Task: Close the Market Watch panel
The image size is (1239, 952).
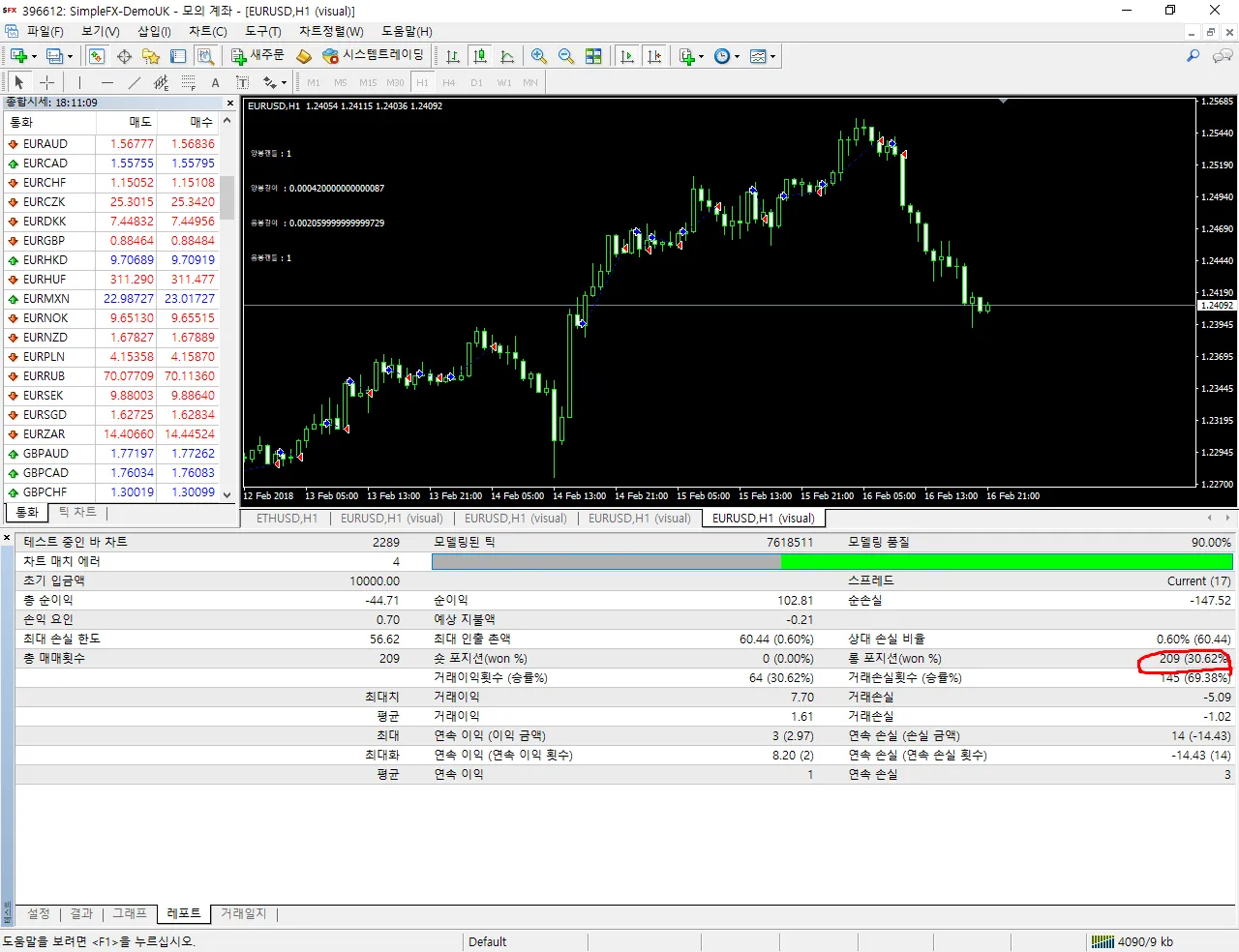Action: click(x=230, y=103)
